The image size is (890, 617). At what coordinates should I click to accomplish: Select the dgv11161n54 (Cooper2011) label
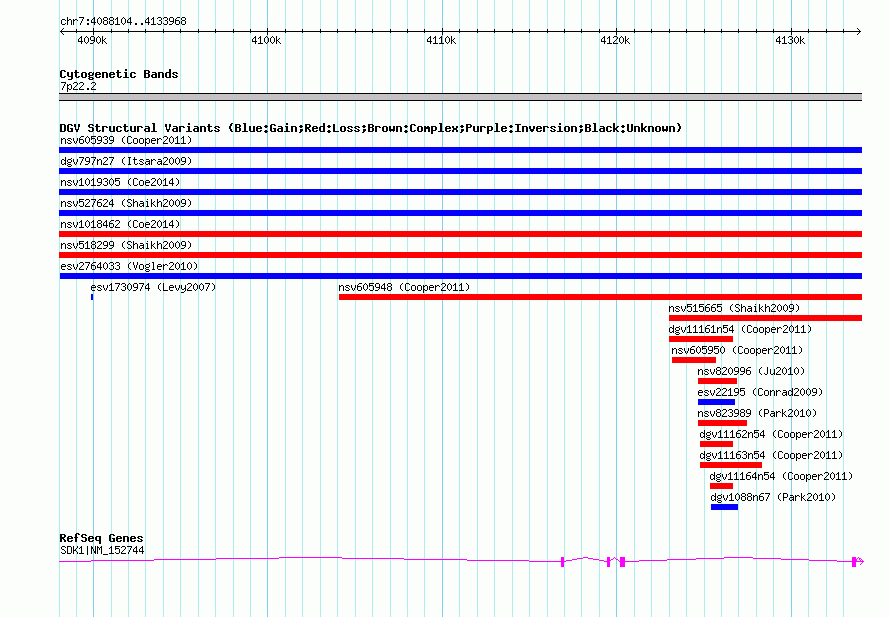(x=740, y=329)
